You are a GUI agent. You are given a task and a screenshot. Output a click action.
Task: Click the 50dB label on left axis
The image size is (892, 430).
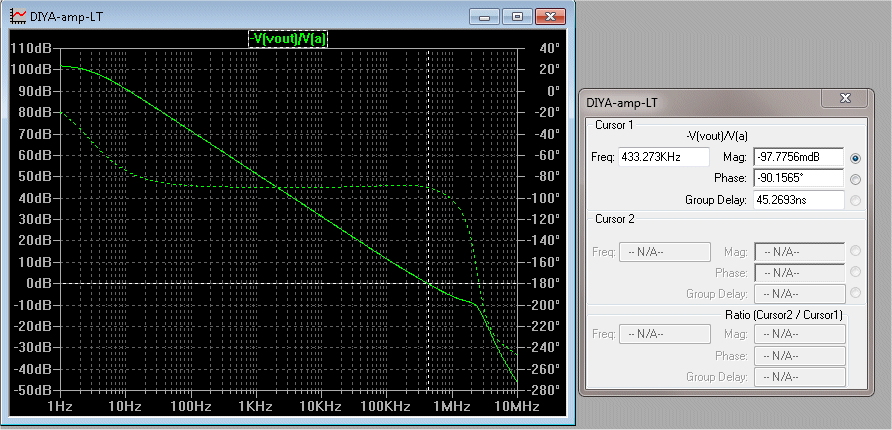pos(37,176)
